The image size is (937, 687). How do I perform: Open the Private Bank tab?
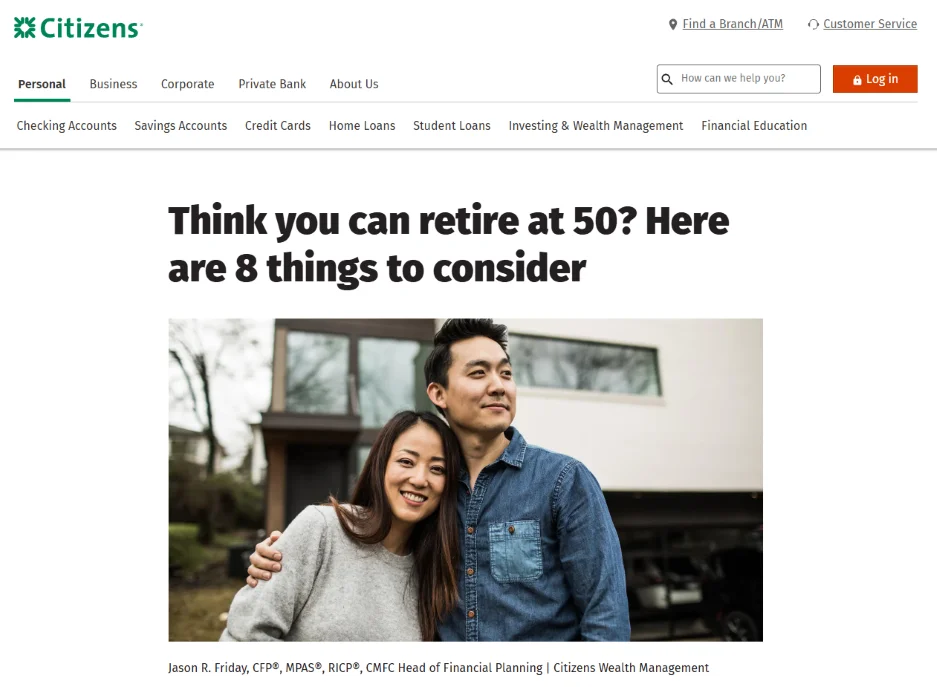(x=272, y=84)
